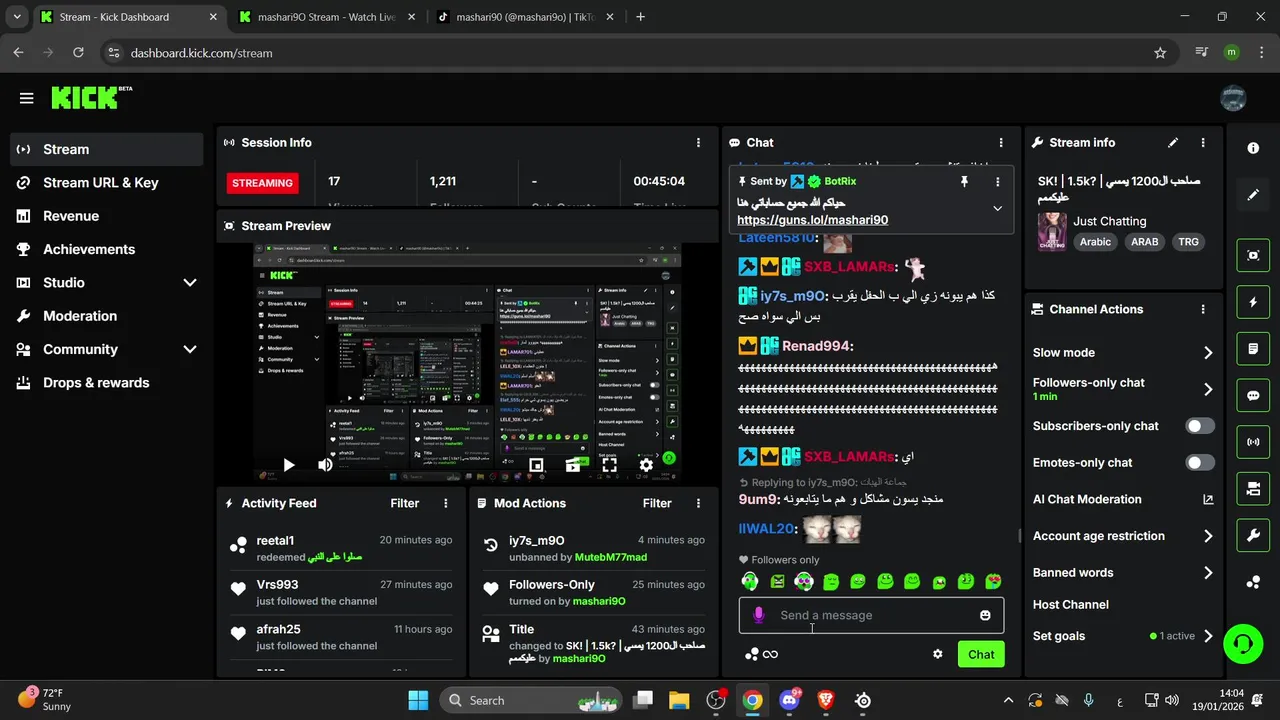Toggle the Mod Actions notes sidebar icon

(1253, 349)
